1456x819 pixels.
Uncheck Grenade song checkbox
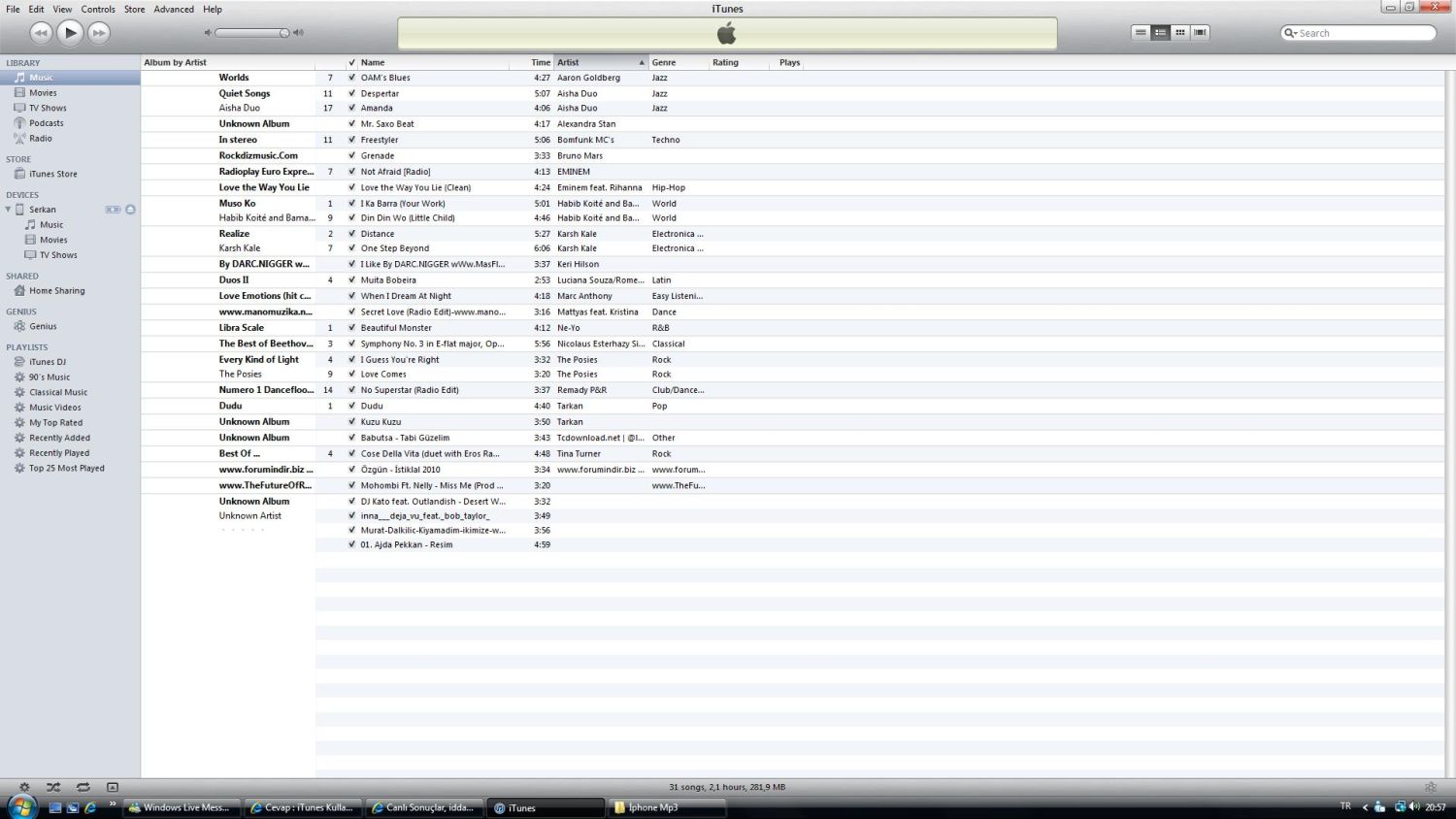click(351, 155)
